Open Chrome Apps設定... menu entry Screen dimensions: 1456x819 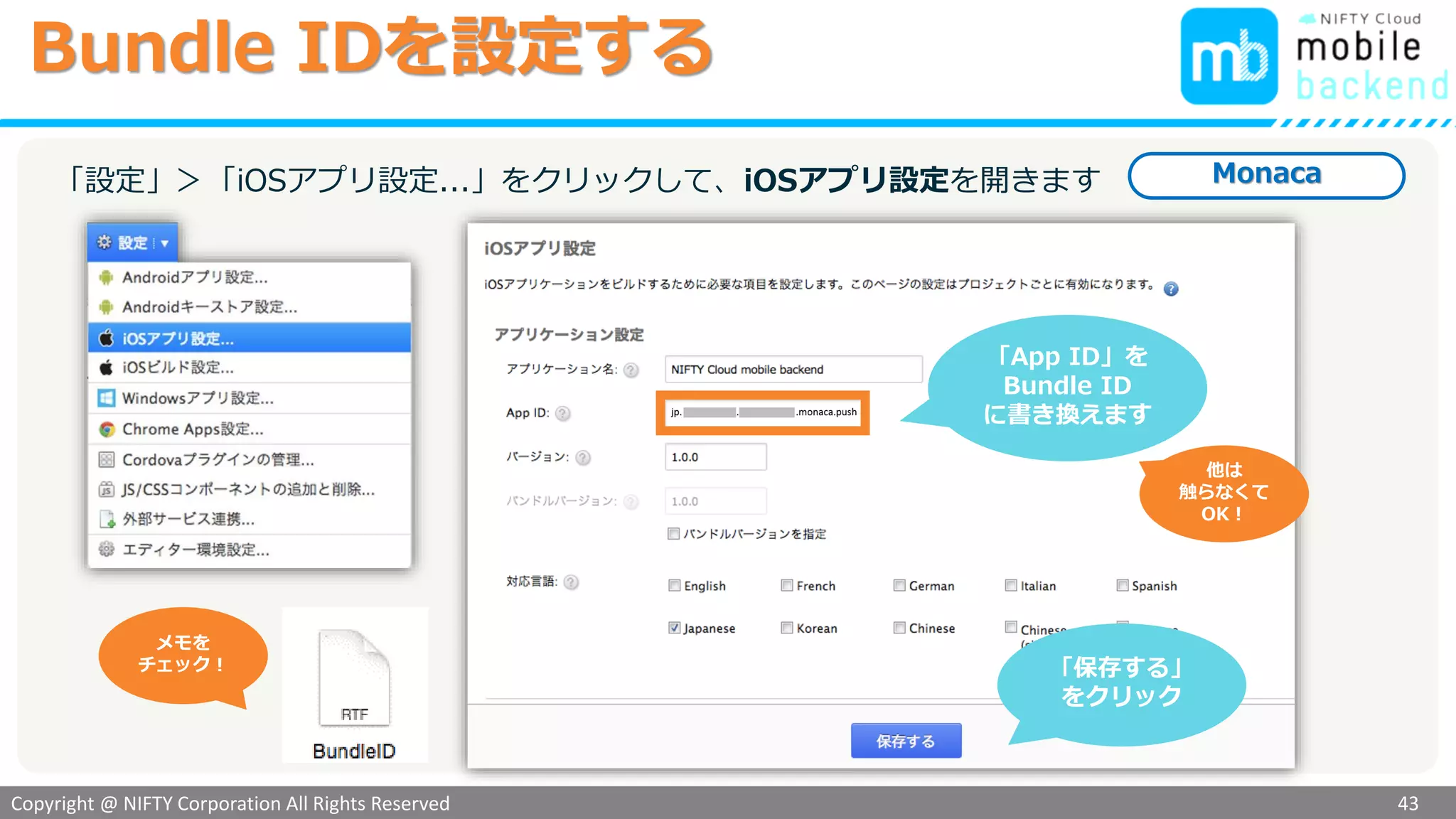pos(250,429)
